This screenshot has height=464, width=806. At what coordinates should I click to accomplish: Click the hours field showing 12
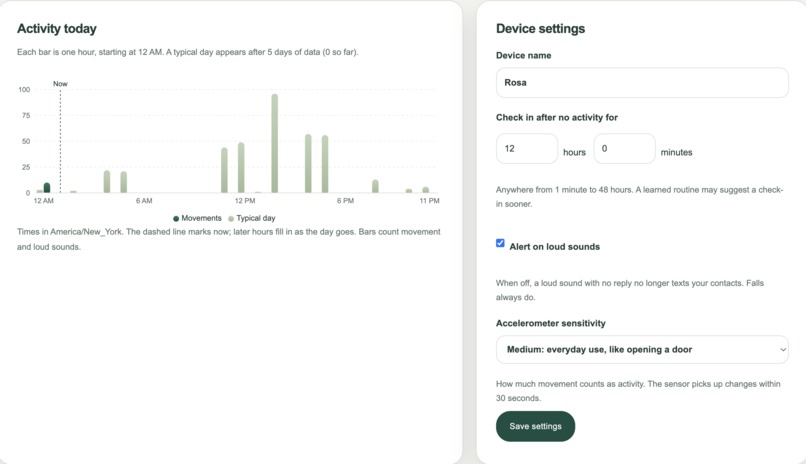(527, 149)
